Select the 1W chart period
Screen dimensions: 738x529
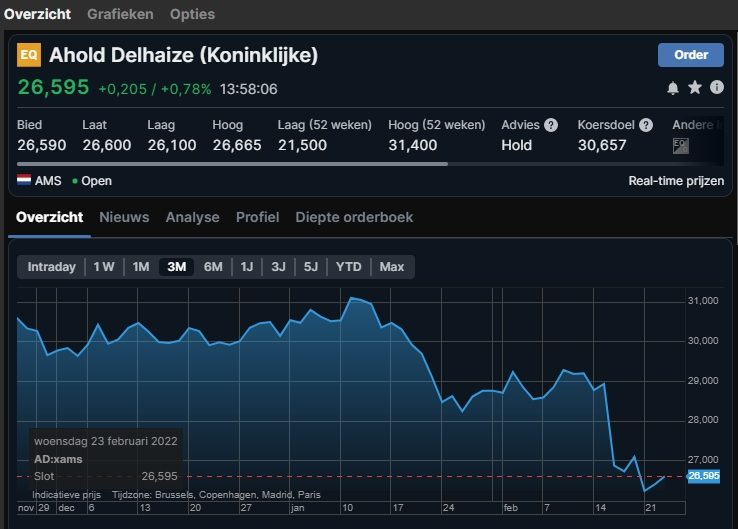(x=104, y=267)
